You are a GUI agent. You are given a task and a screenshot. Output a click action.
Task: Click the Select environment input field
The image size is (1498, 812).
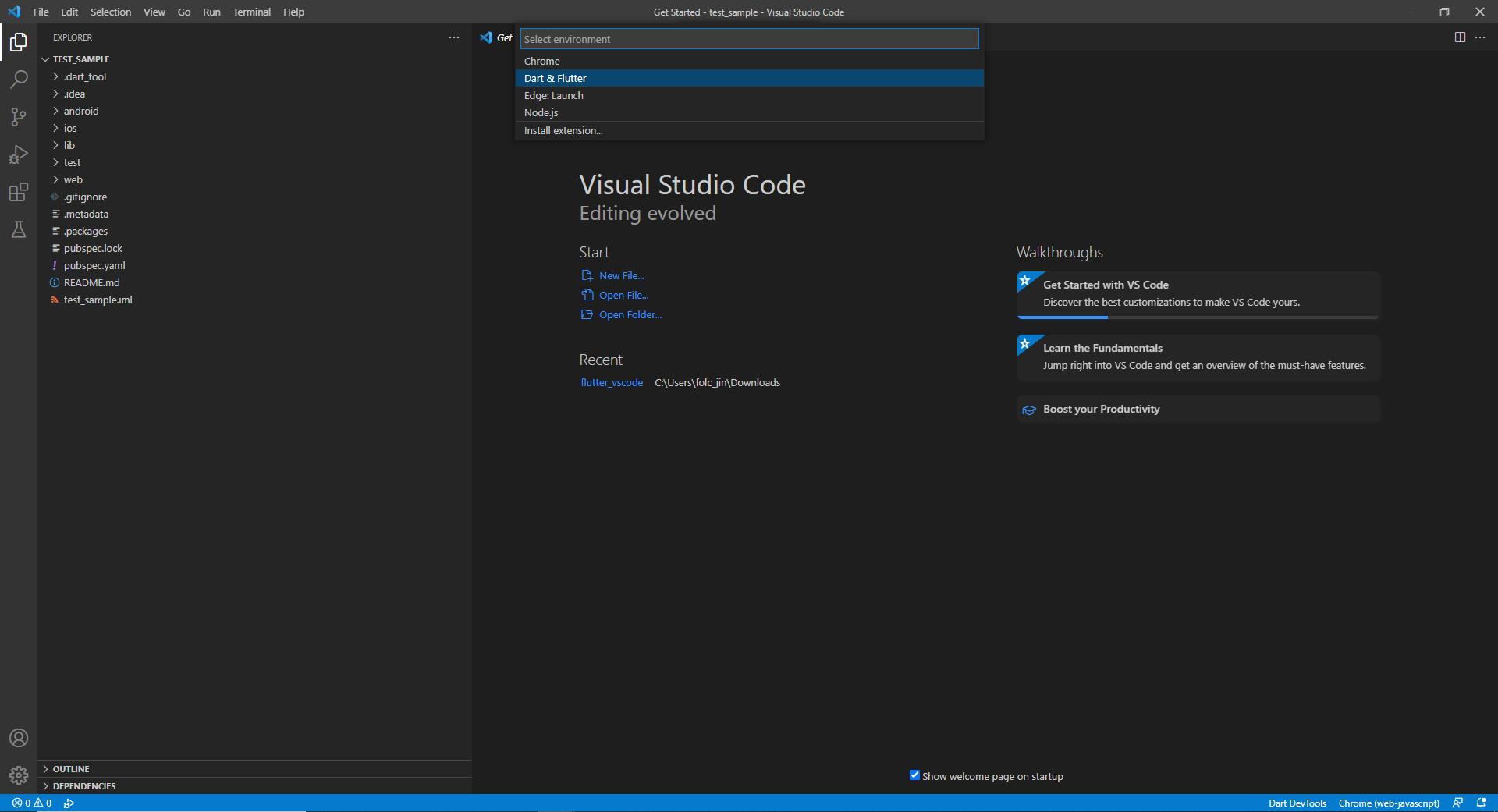point(749,39)
